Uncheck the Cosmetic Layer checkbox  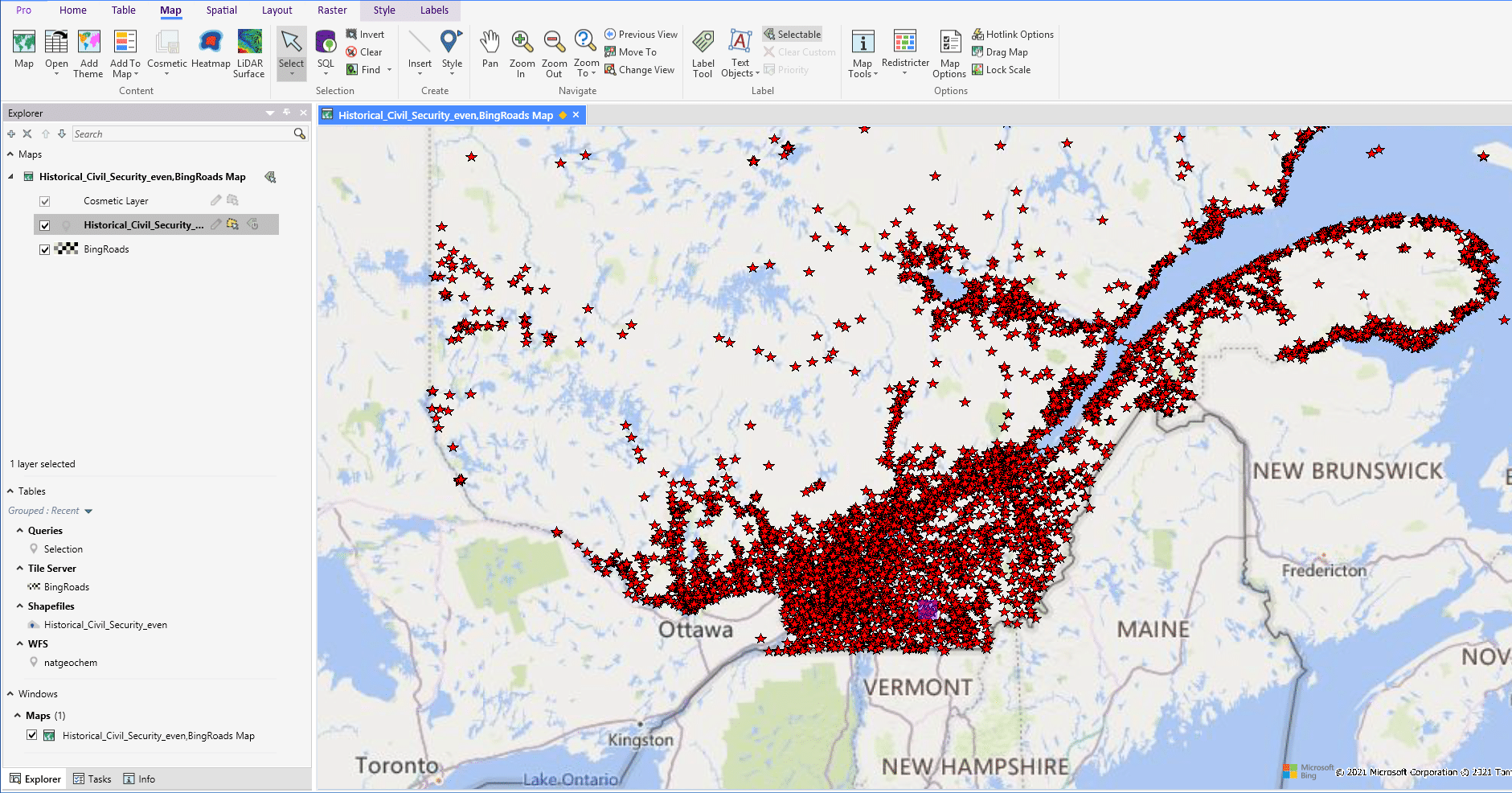click(45, 200)
